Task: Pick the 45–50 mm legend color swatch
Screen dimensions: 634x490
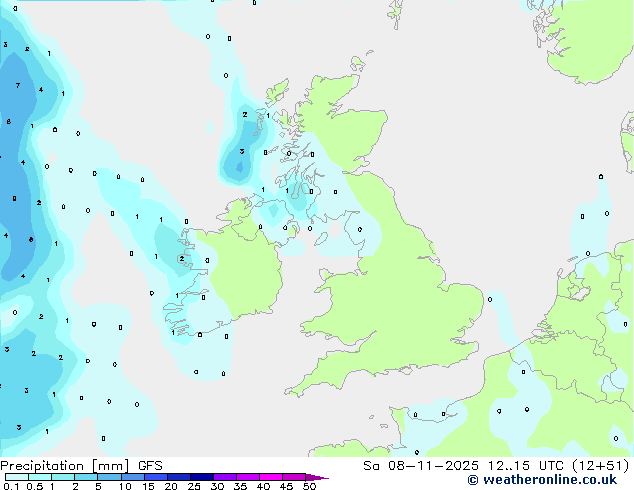Action: (294, 477)
